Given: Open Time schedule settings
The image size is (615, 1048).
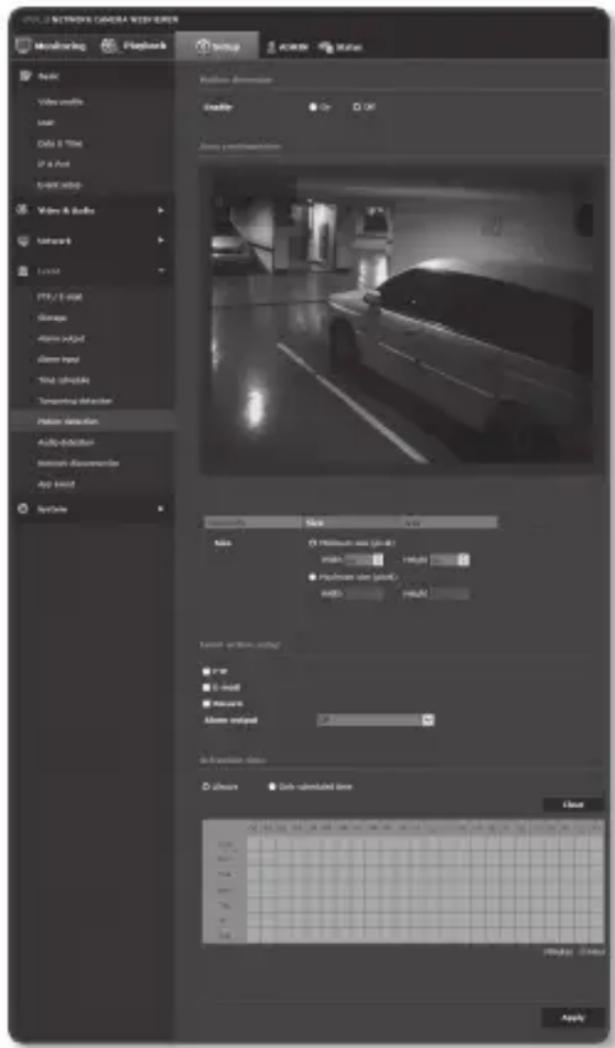Looking at the screenshot, I should click(64, 380).
